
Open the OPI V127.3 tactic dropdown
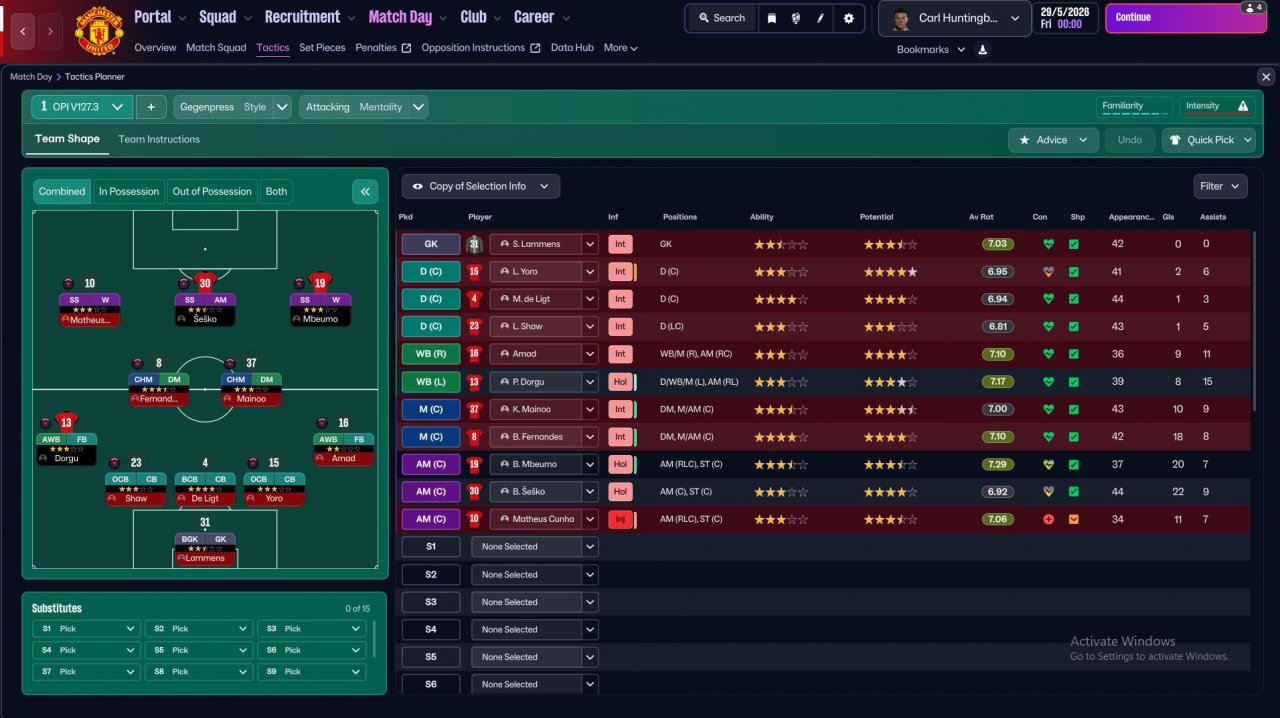(82, 107)
